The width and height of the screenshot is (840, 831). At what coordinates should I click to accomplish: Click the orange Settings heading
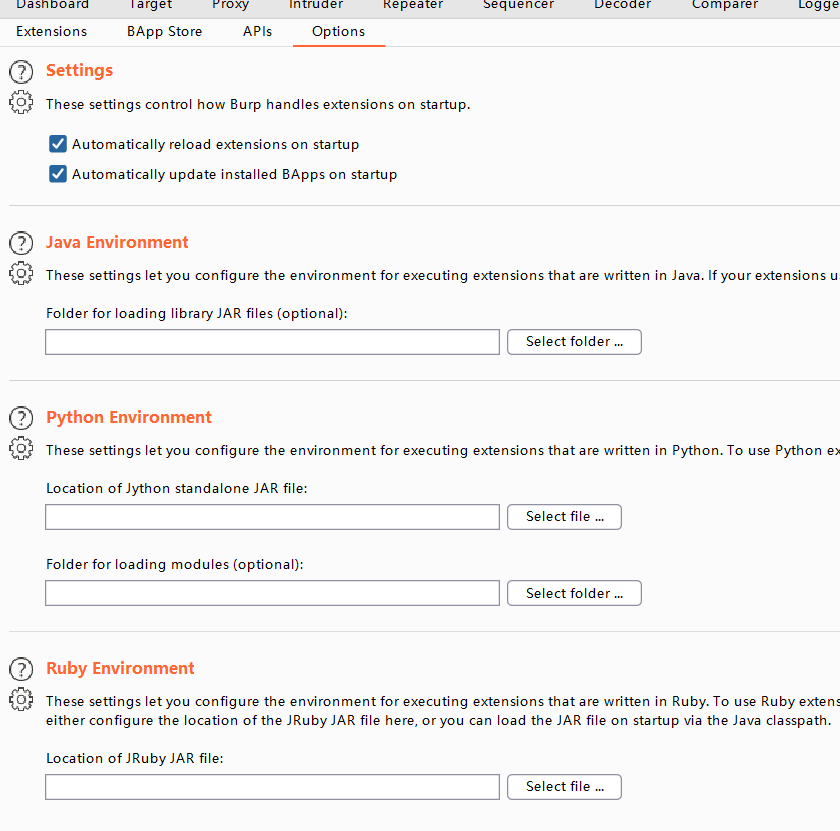79,71
